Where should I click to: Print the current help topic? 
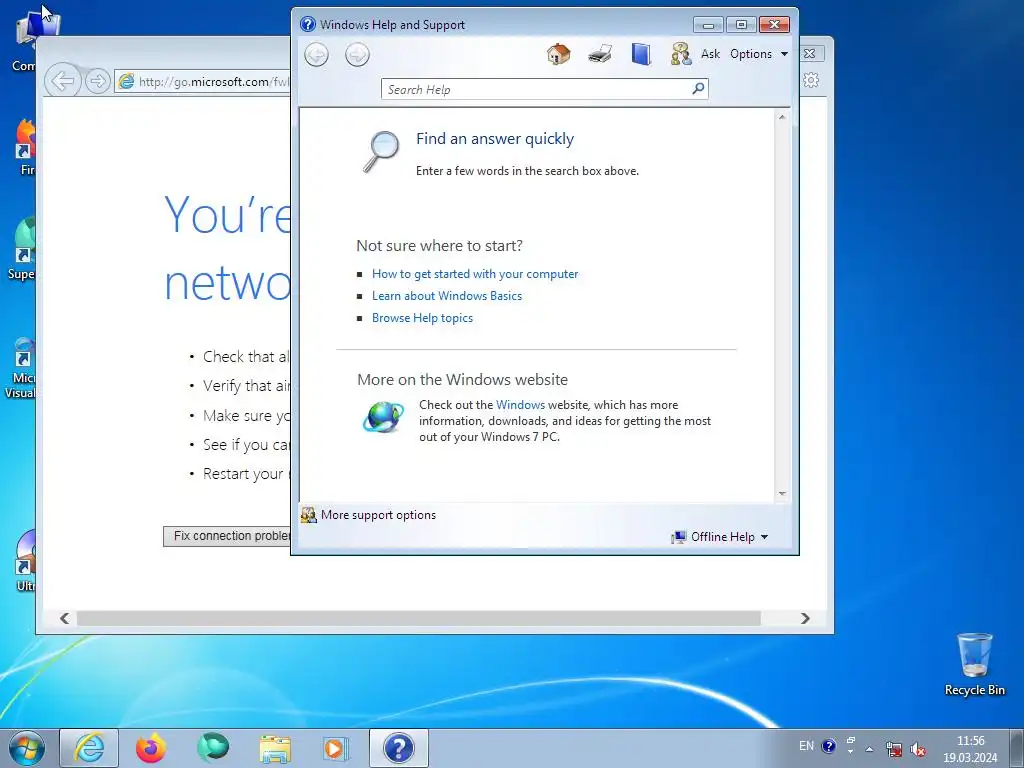(x=600, y=54)
